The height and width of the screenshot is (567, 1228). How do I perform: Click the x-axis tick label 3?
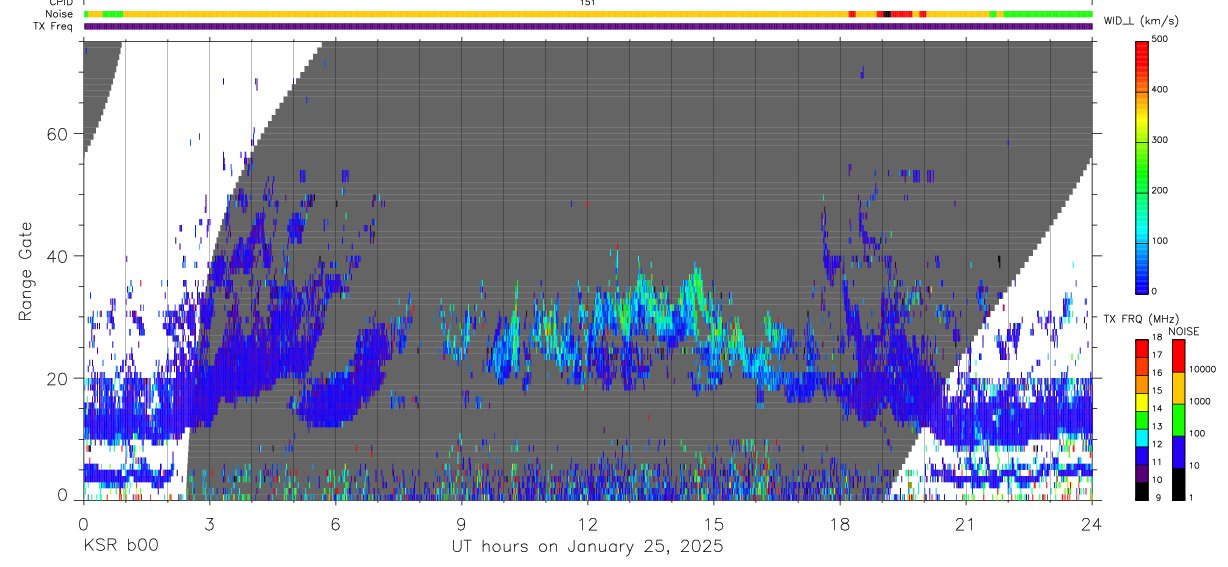coord(209,525)
